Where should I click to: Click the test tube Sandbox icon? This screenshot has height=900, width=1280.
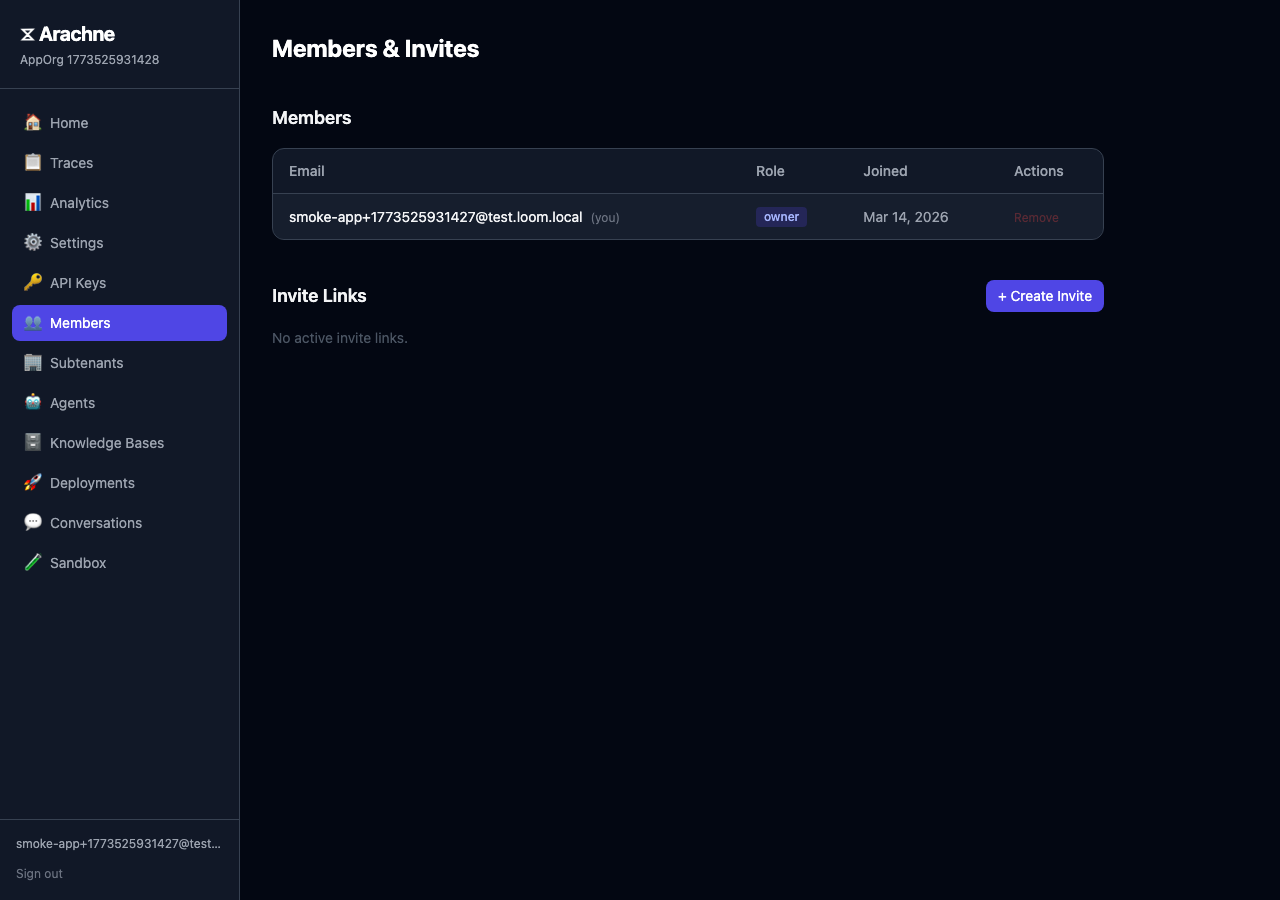(33, 563)
